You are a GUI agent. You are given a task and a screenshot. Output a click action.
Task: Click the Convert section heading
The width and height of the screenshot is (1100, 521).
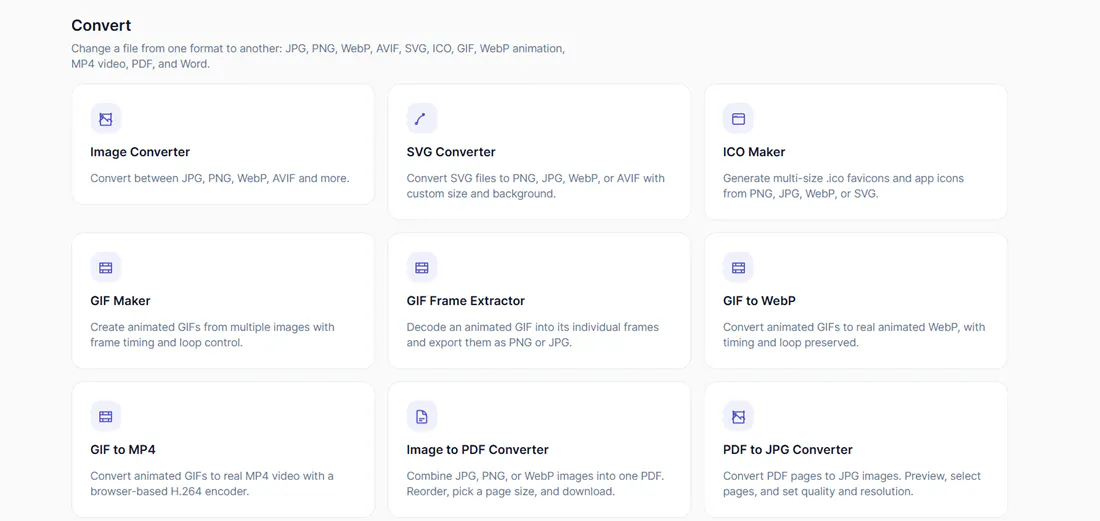pos(101,25)
